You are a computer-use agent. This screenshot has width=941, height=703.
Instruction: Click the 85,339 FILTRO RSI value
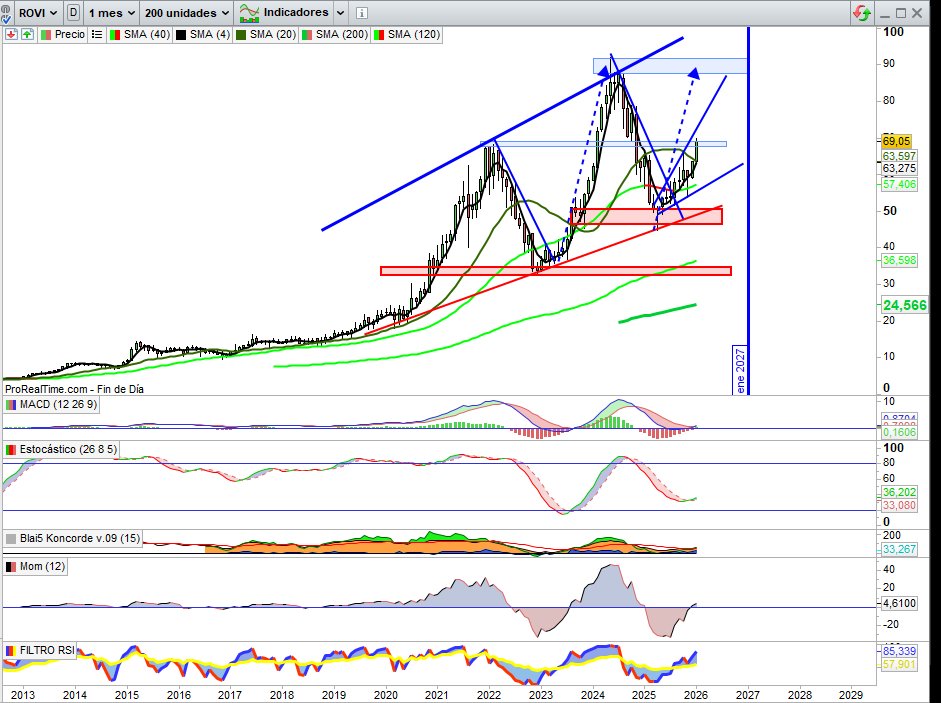(899, 651)
